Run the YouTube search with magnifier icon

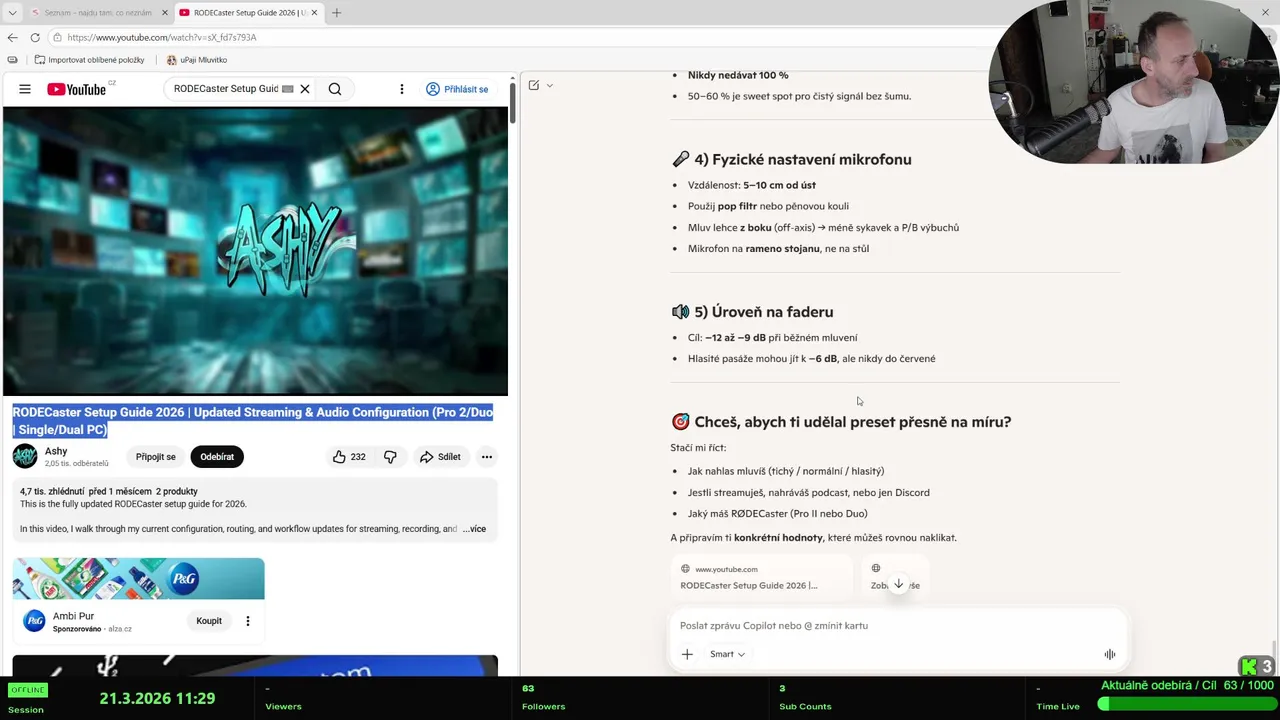(x=335, y=89)
